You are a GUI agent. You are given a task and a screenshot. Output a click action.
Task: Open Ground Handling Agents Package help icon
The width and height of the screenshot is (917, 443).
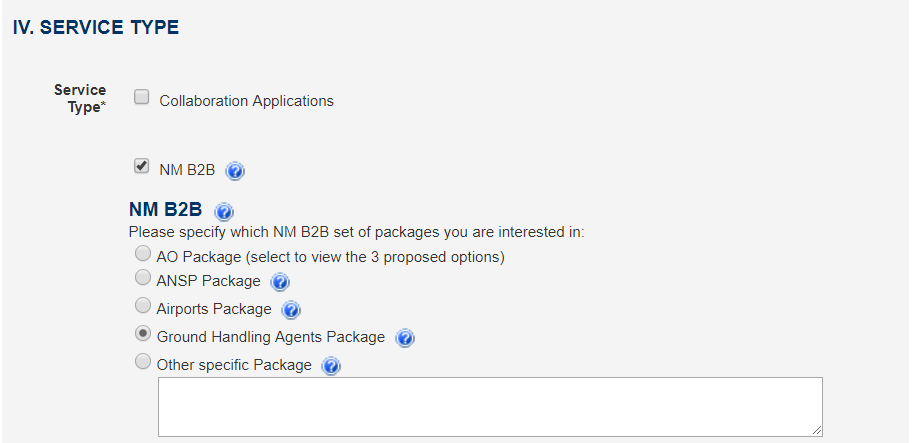(x=405, y=338)
